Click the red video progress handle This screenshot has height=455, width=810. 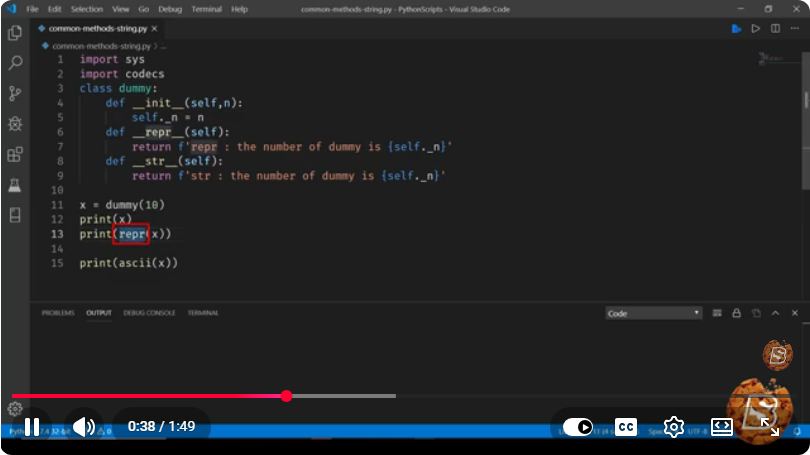(287, 396)
